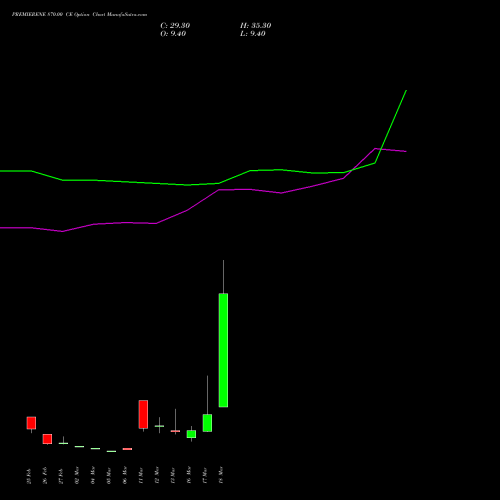Click the '27 Feb' date label
This screenshot has height=500, width=500.
(x=61, y=476)
